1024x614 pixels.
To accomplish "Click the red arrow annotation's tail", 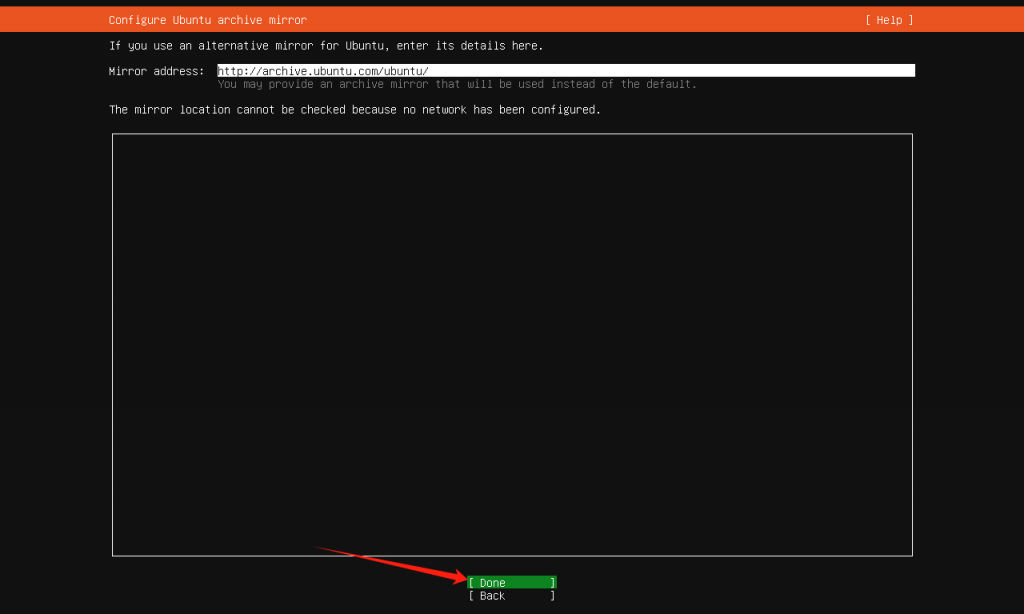I will pos(320,549).
